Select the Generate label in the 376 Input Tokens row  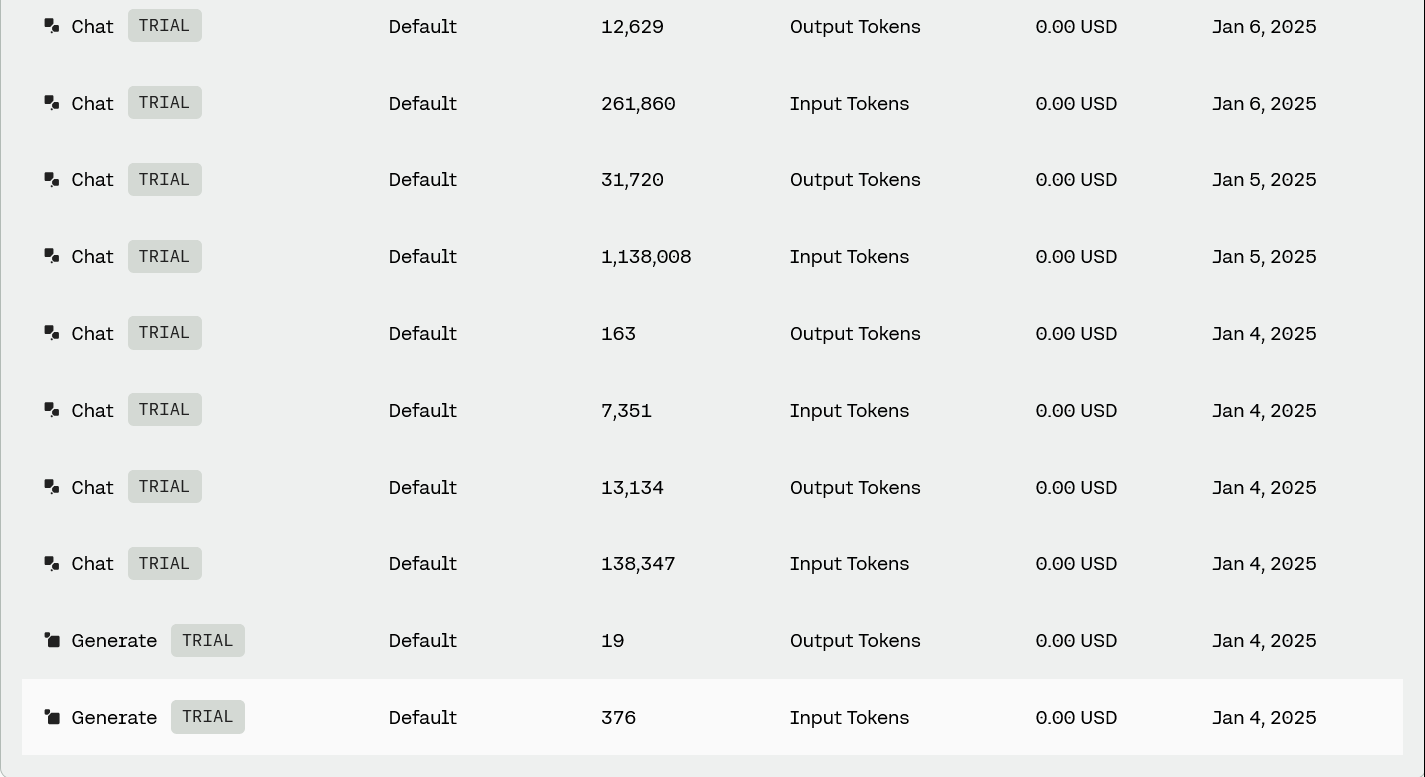(x=114, y=718)
